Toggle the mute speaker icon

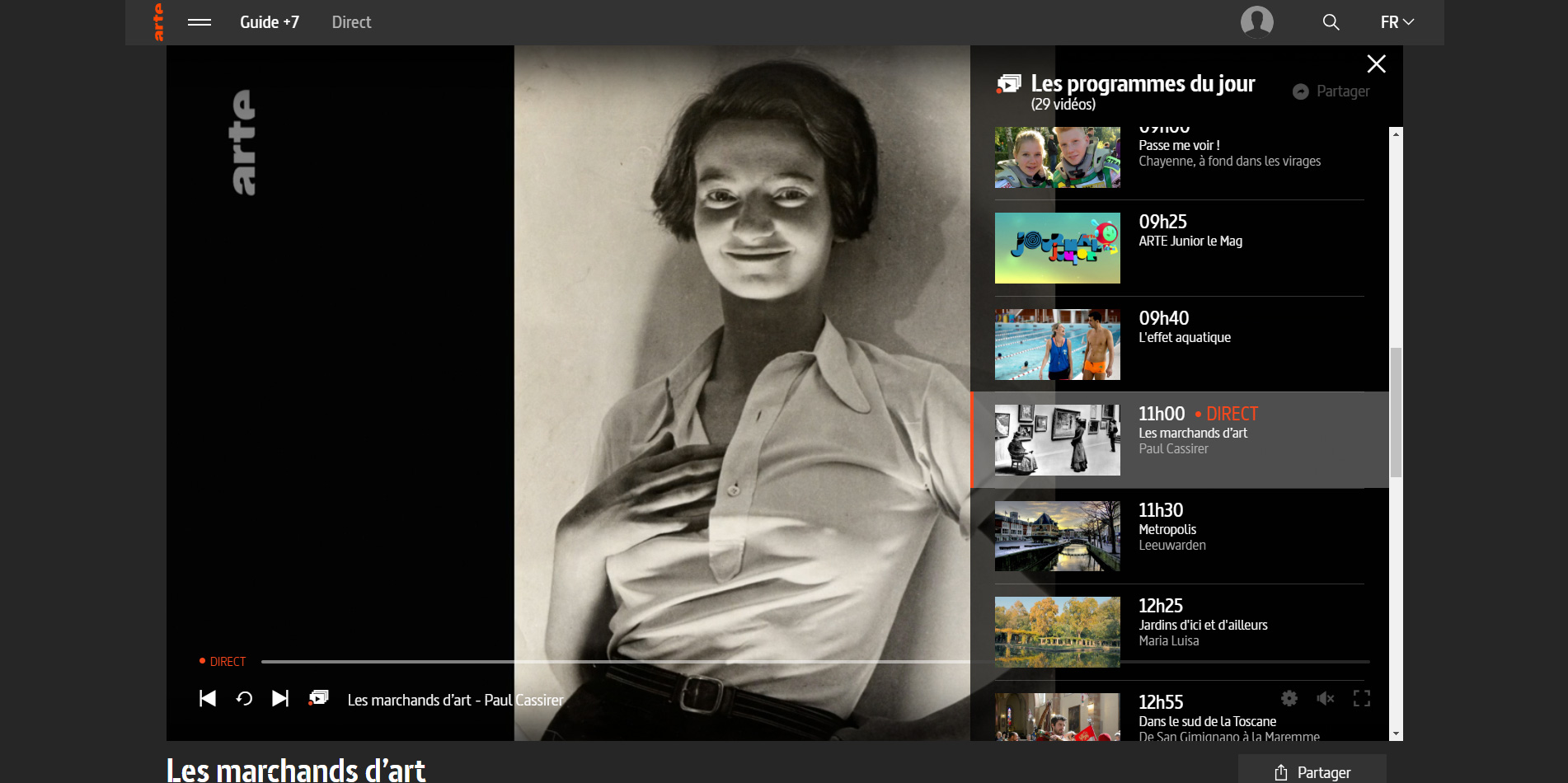[x=1326, y=699]
